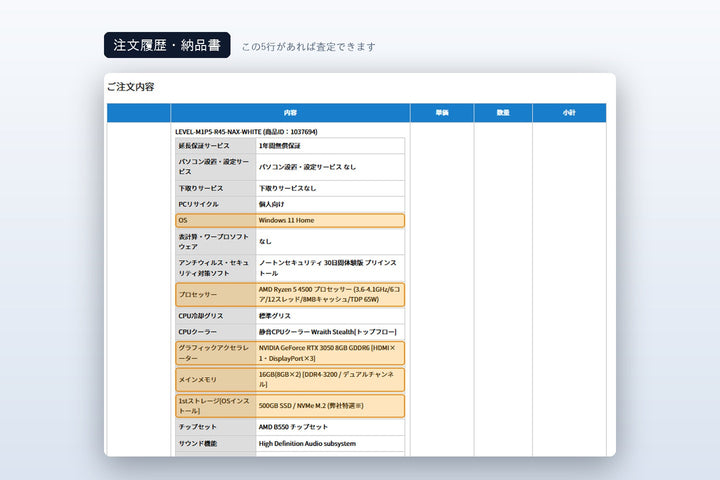Screen dimensions: 720x480
Task: Click the チップセット row label
Action: pyautogui.click(x=197, y=427)
